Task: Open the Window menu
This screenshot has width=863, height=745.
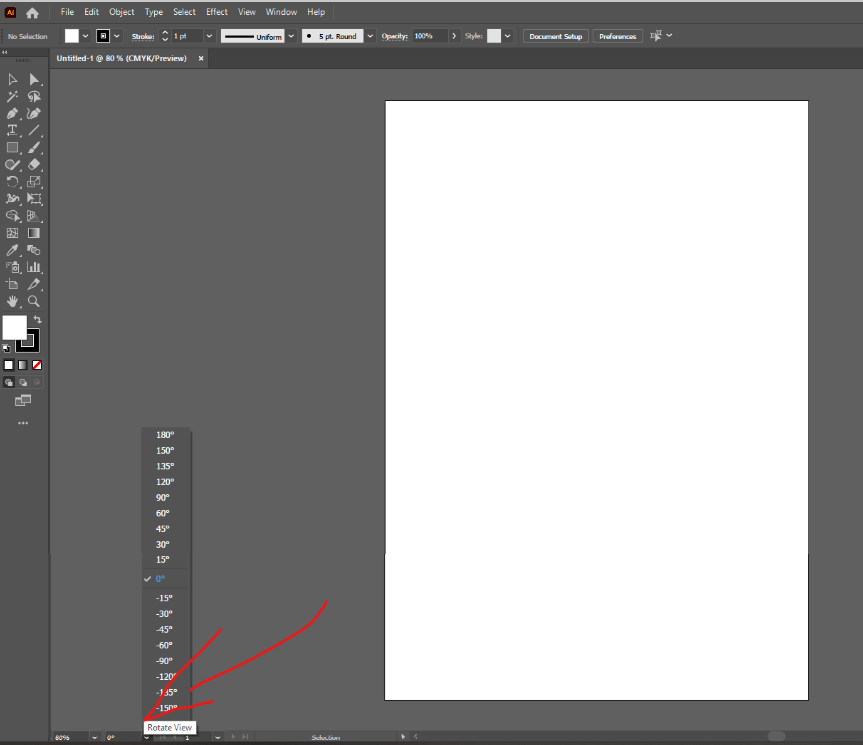Action: coord(281,12)
